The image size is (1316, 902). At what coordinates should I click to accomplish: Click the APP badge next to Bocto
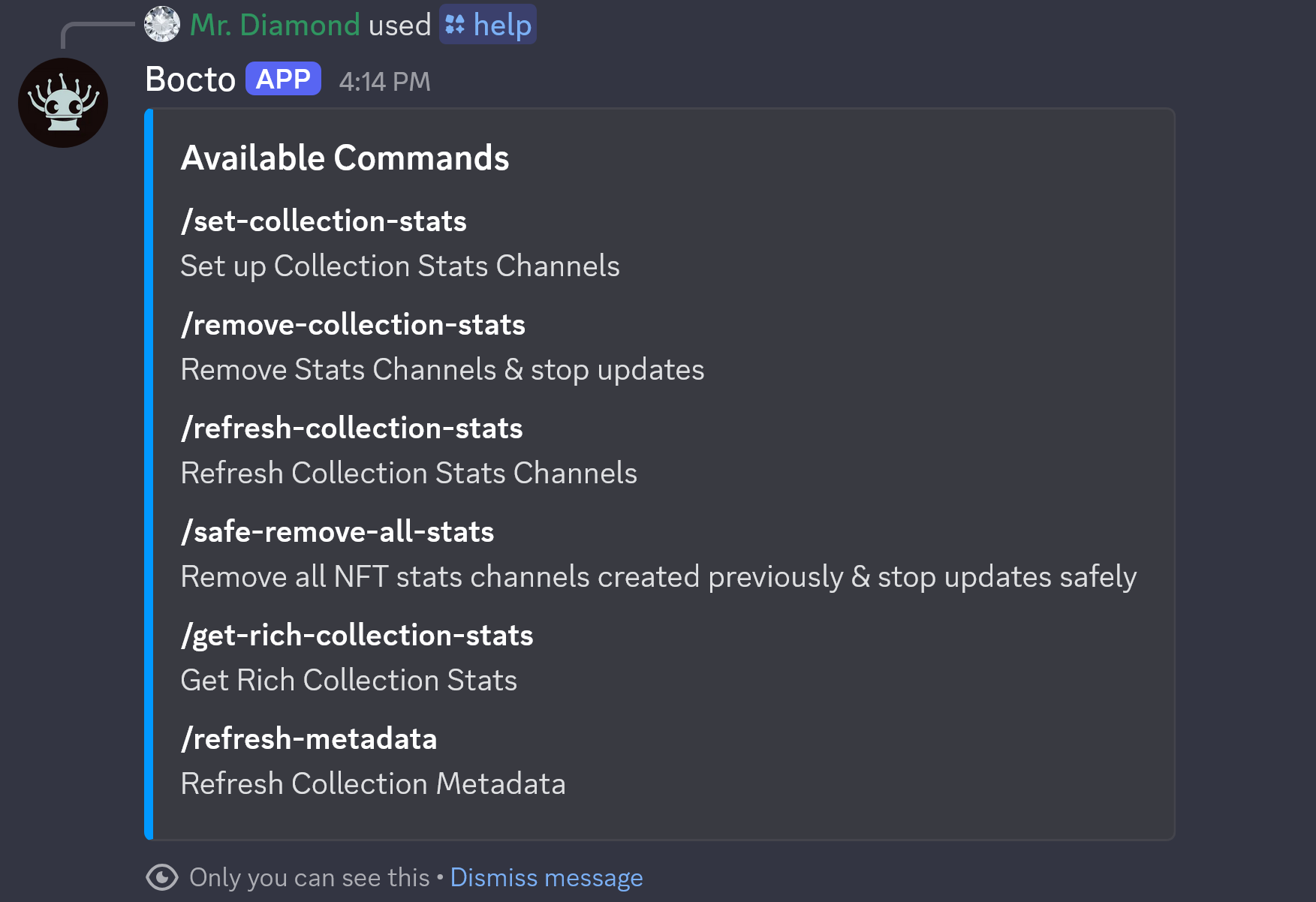click(283, 79)
